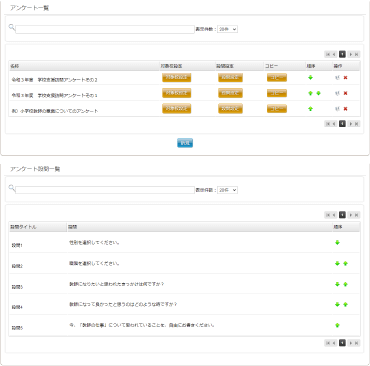Edit the その2 survey row
Image resolution: width=370 pixels, height=366 pixels.
337,78
